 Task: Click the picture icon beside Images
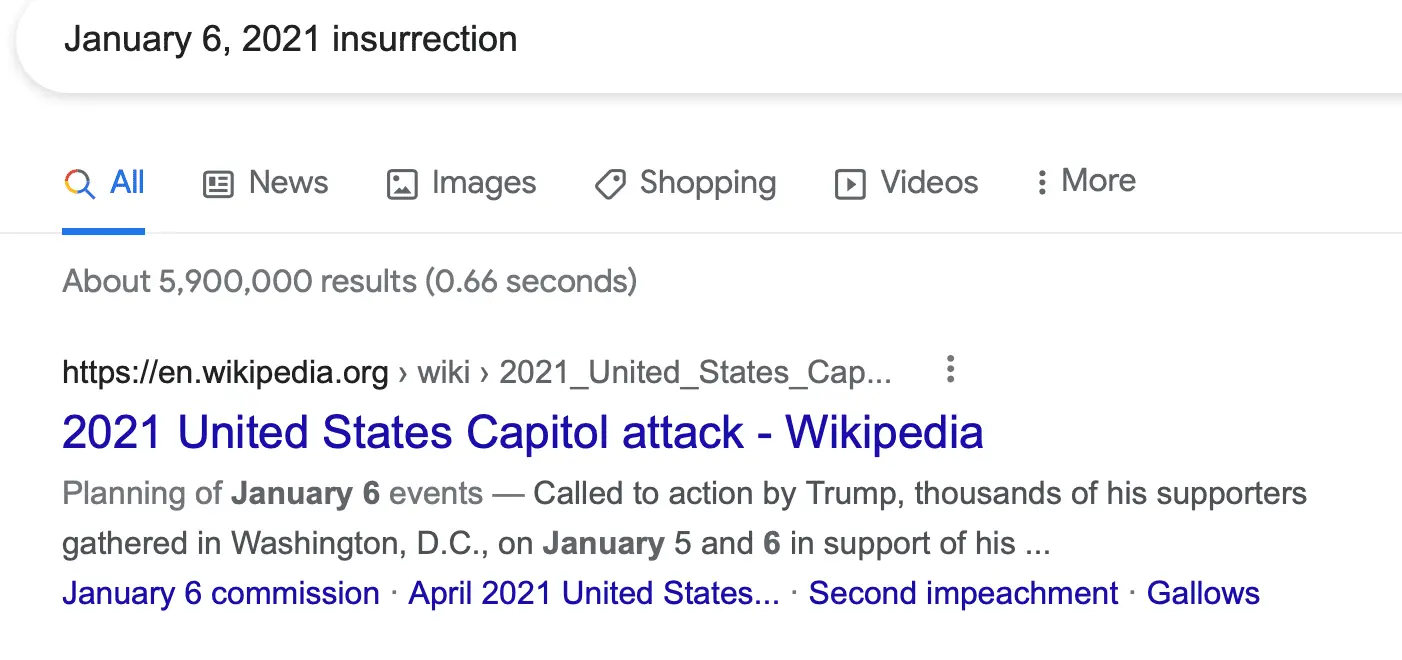tap(401, 184)
